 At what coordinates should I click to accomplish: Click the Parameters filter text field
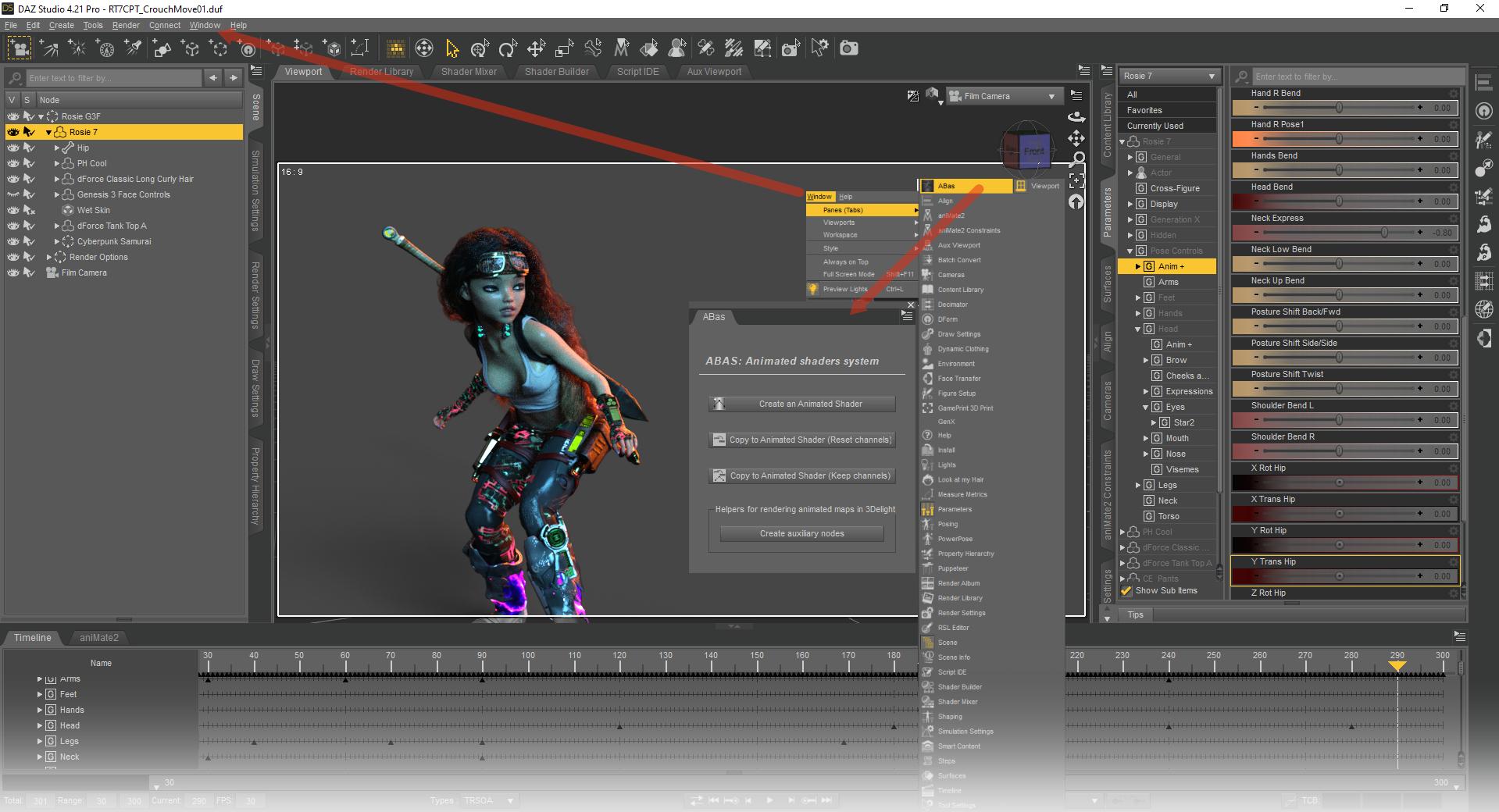click(1357, 77)
